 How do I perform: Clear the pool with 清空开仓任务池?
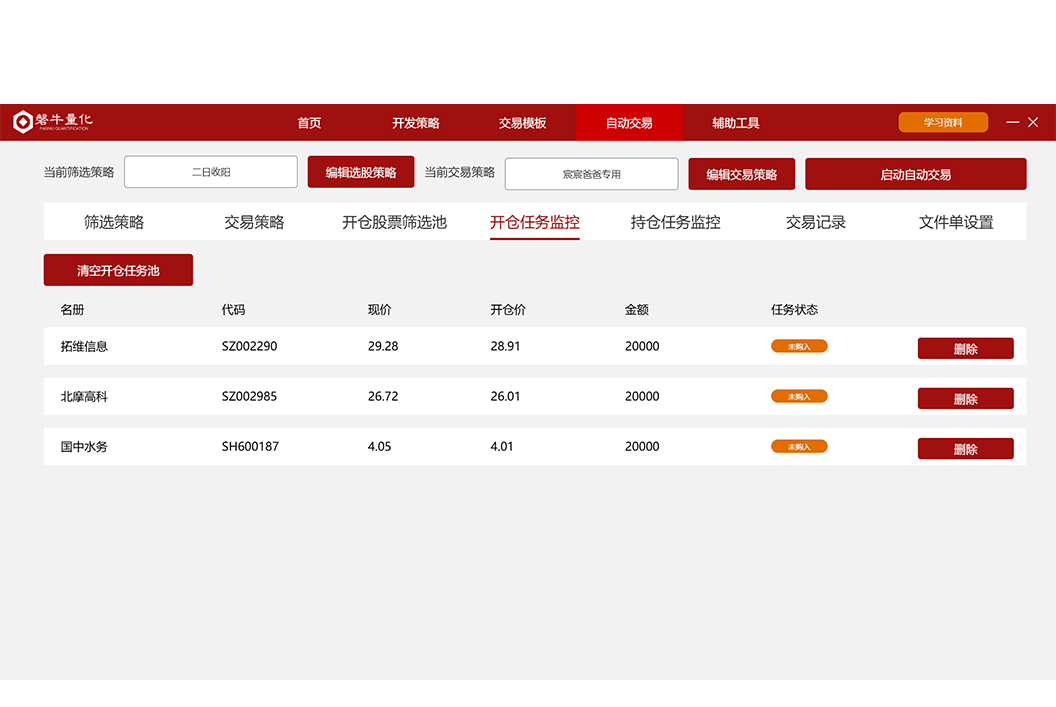point(118,270)
